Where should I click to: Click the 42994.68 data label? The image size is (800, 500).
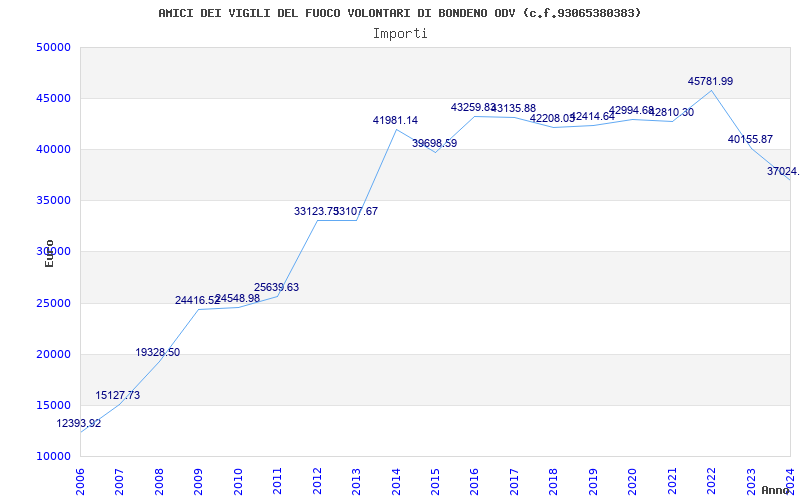point(632,110)
